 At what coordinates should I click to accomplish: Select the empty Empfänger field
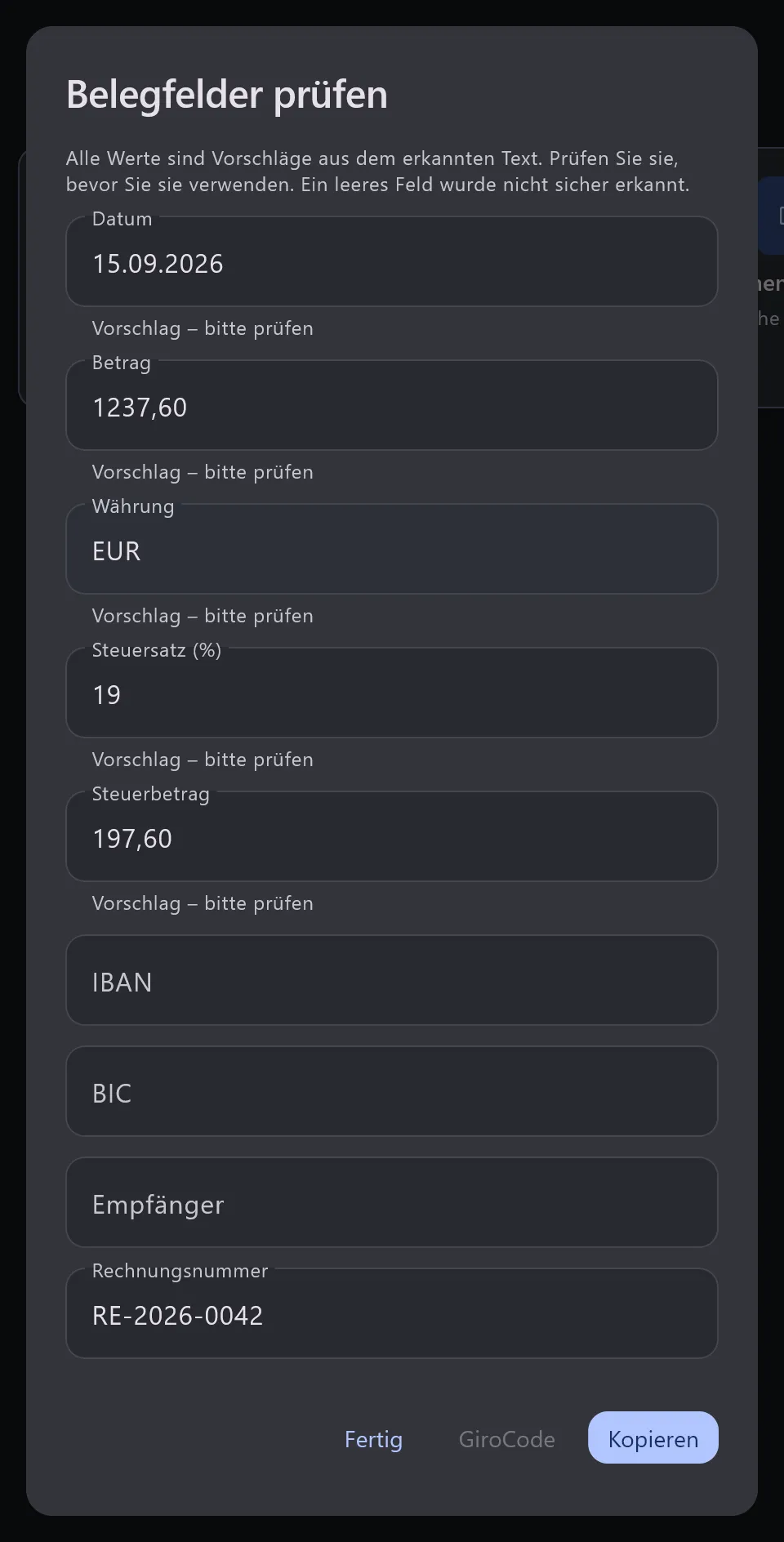point(392,1202)
